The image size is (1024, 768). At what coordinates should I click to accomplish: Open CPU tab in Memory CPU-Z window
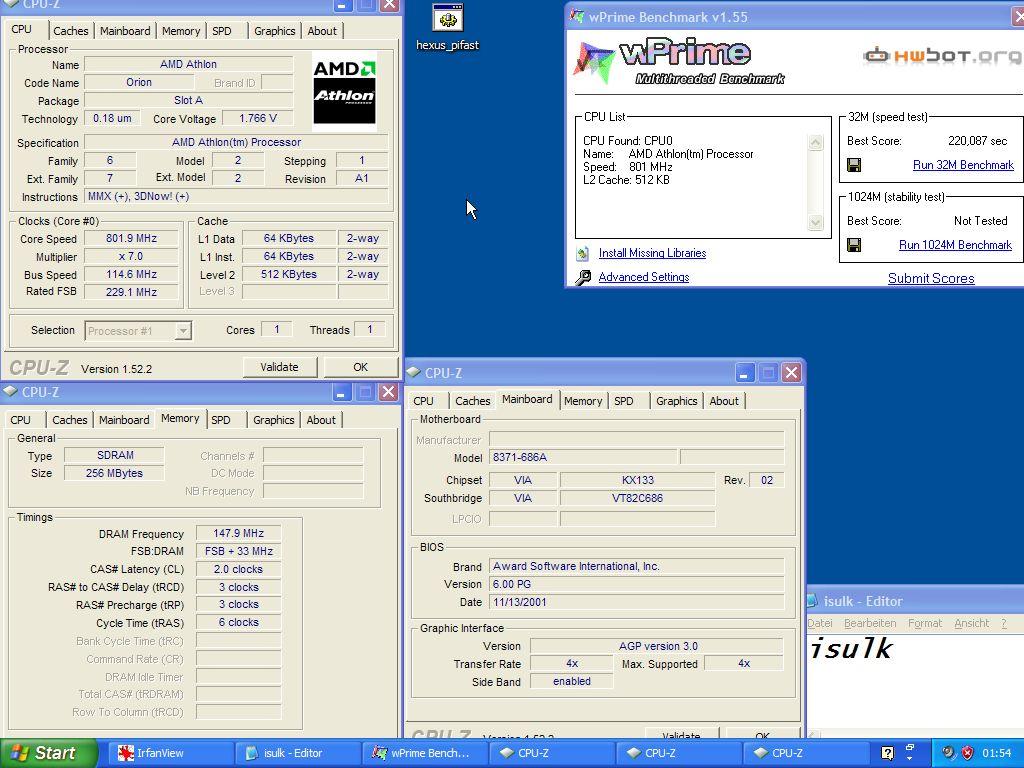[x=20, y=420]
